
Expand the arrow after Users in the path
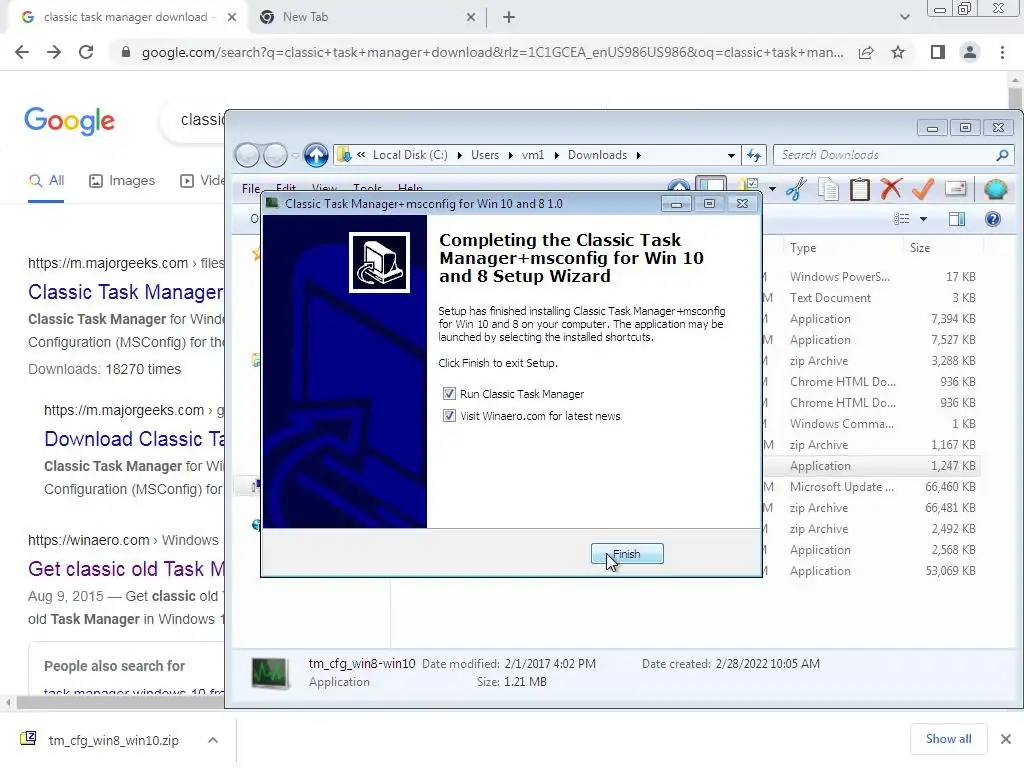click(x=510, y=155)
